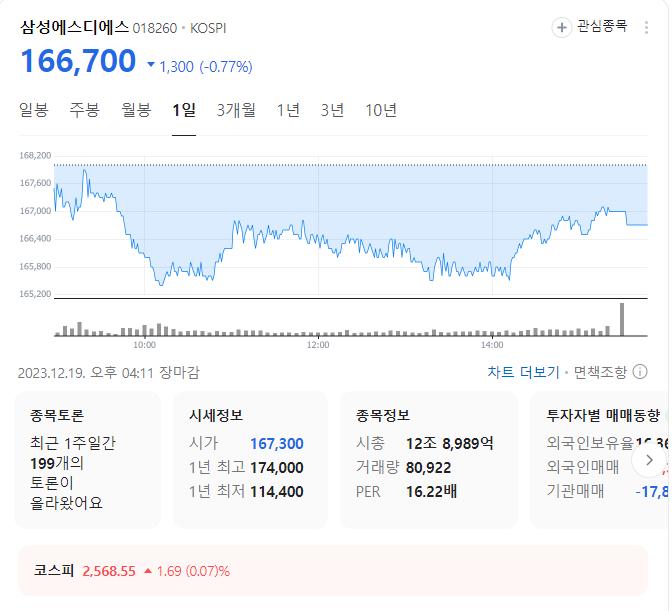The image size is (672, 611).
Task: Click the 외국인매매 row label
Action: coord(582,467)
